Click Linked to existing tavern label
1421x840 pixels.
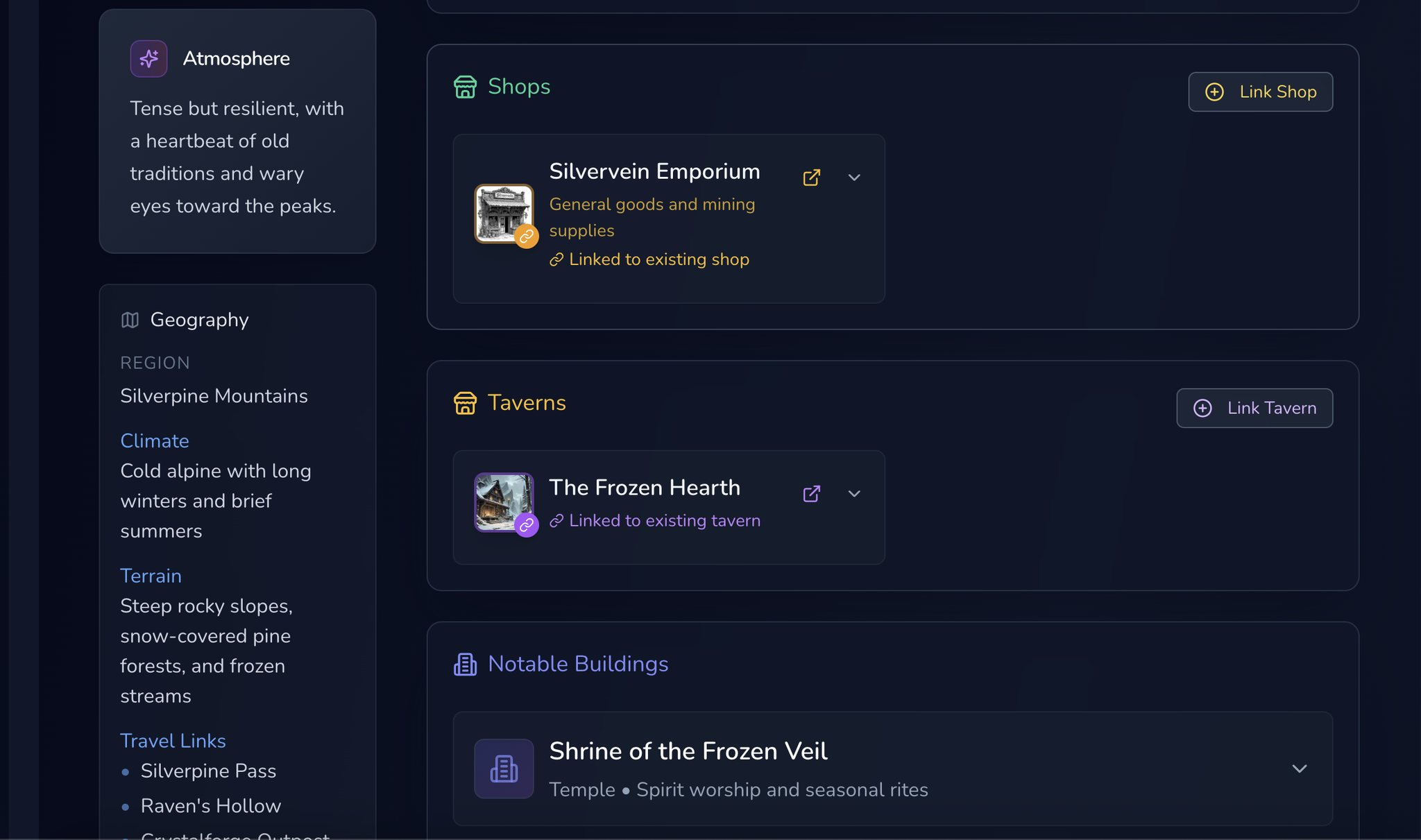click(x=655, y=521)
